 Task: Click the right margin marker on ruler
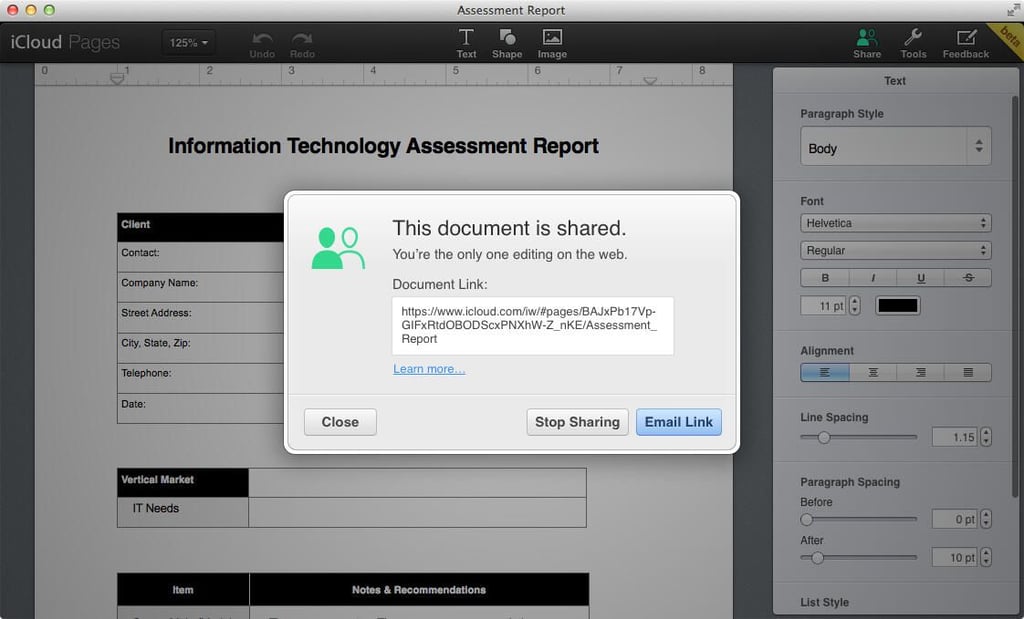point(650,81)
